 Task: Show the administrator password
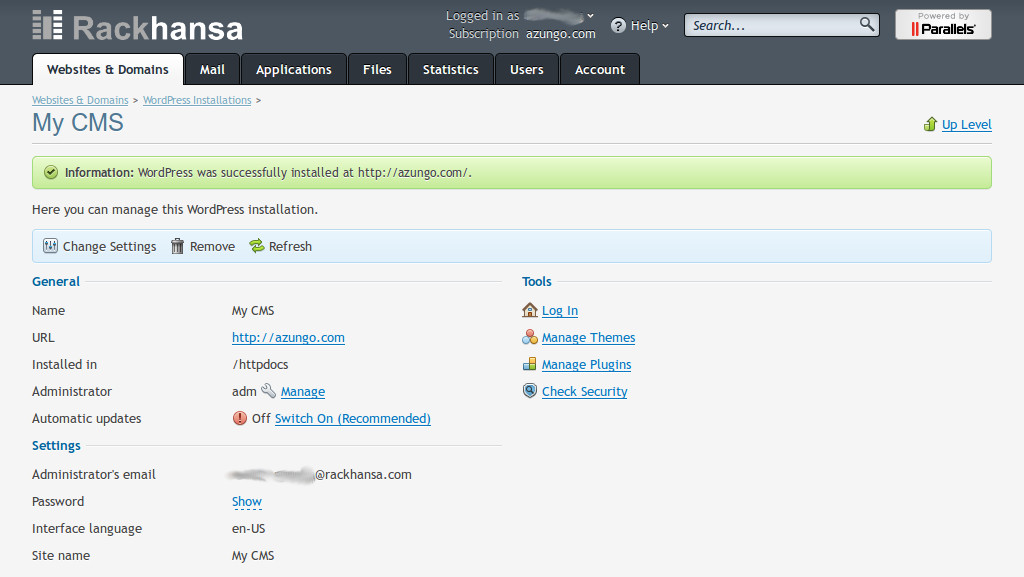coord(247,501)
